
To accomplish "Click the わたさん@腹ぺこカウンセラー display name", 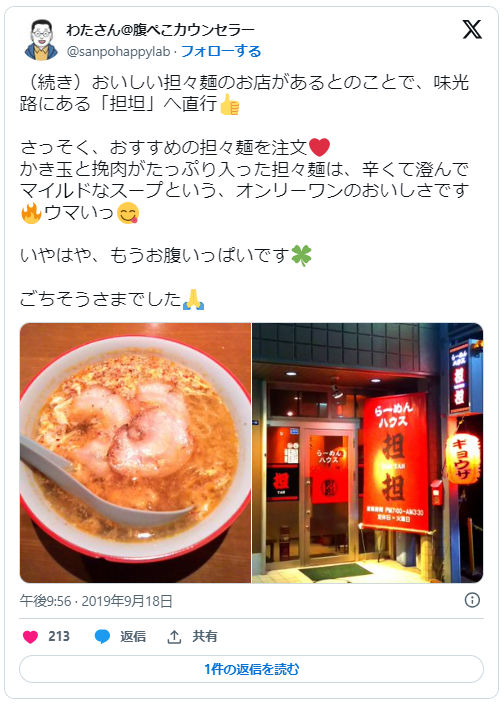I will 160,30.
